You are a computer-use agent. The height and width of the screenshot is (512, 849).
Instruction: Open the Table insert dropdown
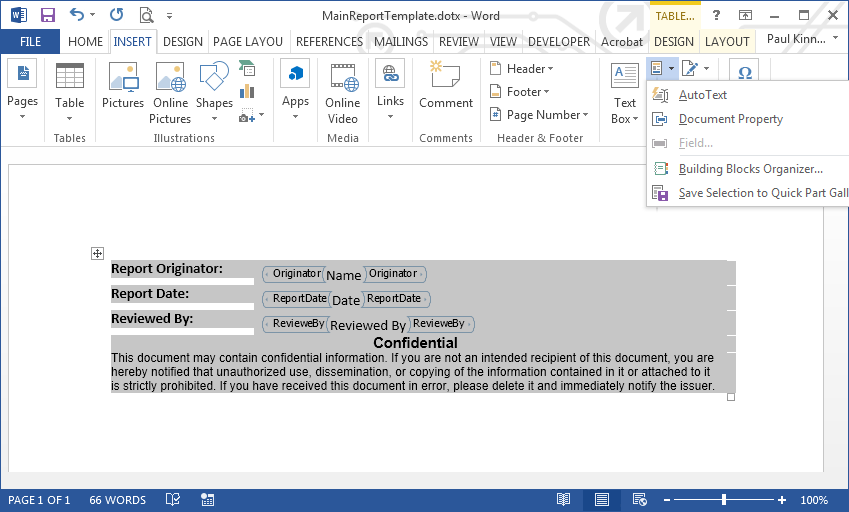point(69,93)
